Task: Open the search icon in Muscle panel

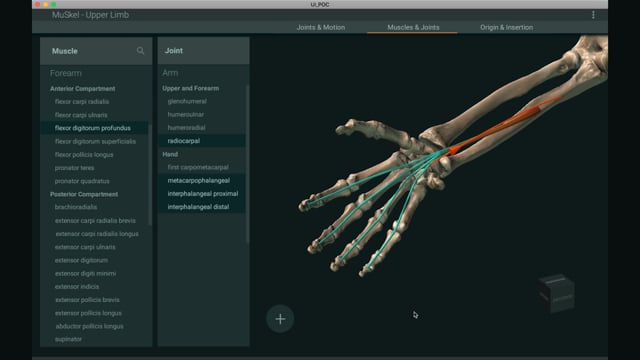Action: (x=140, y=51)
